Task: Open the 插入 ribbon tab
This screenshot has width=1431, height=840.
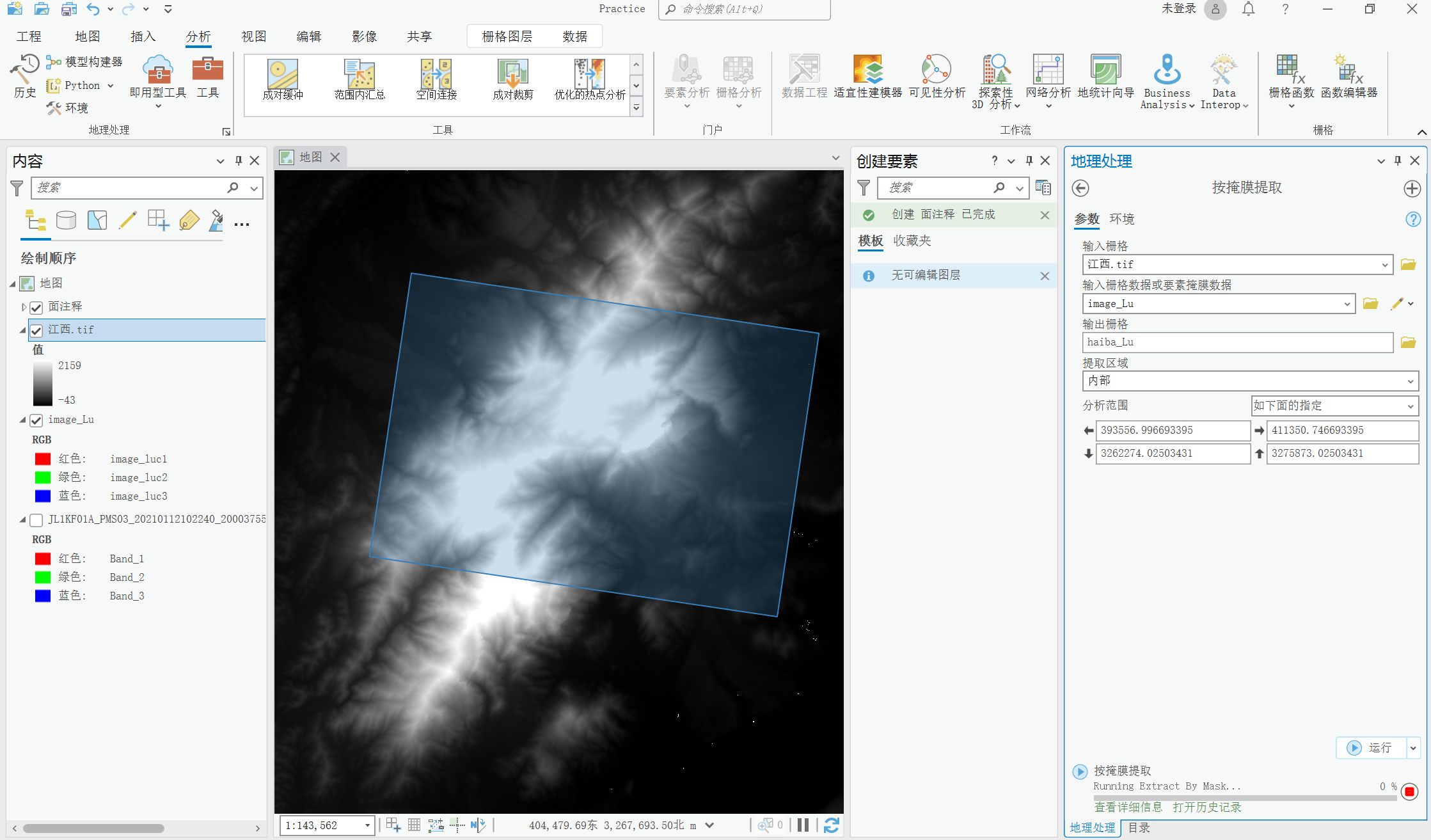Action: (x=143, y=36)
